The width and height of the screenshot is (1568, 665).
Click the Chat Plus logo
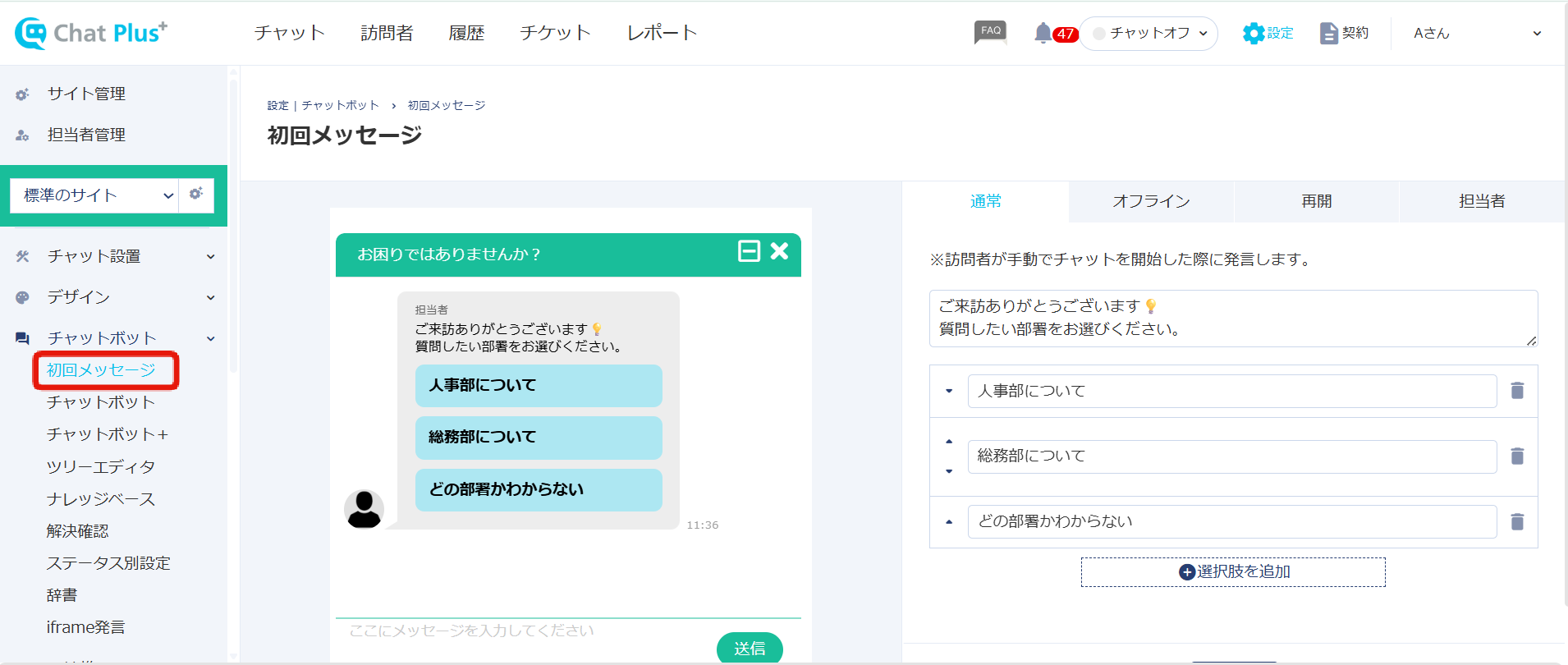click(91, 33)
